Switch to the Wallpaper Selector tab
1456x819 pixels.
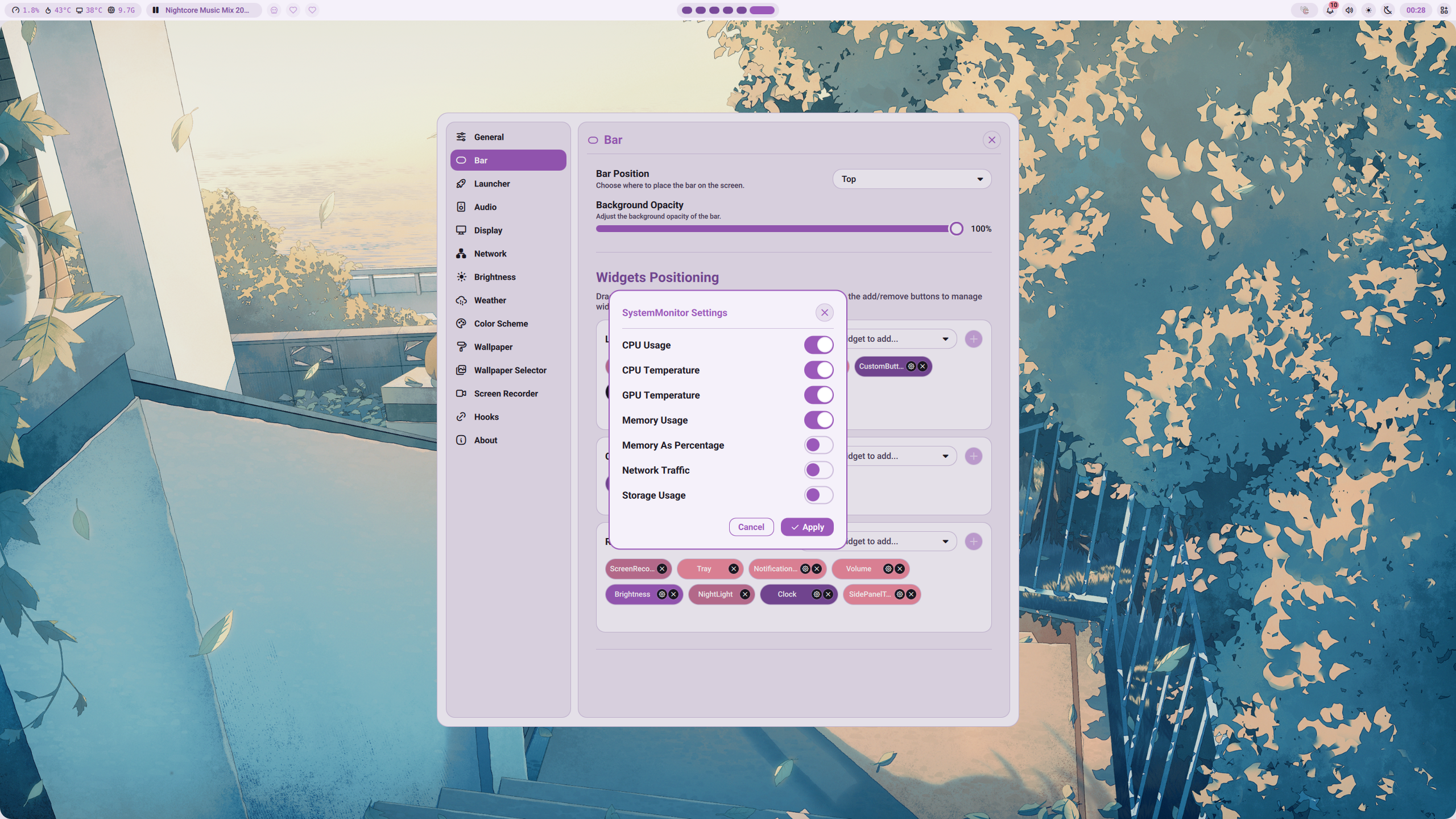tap(510, 370)
